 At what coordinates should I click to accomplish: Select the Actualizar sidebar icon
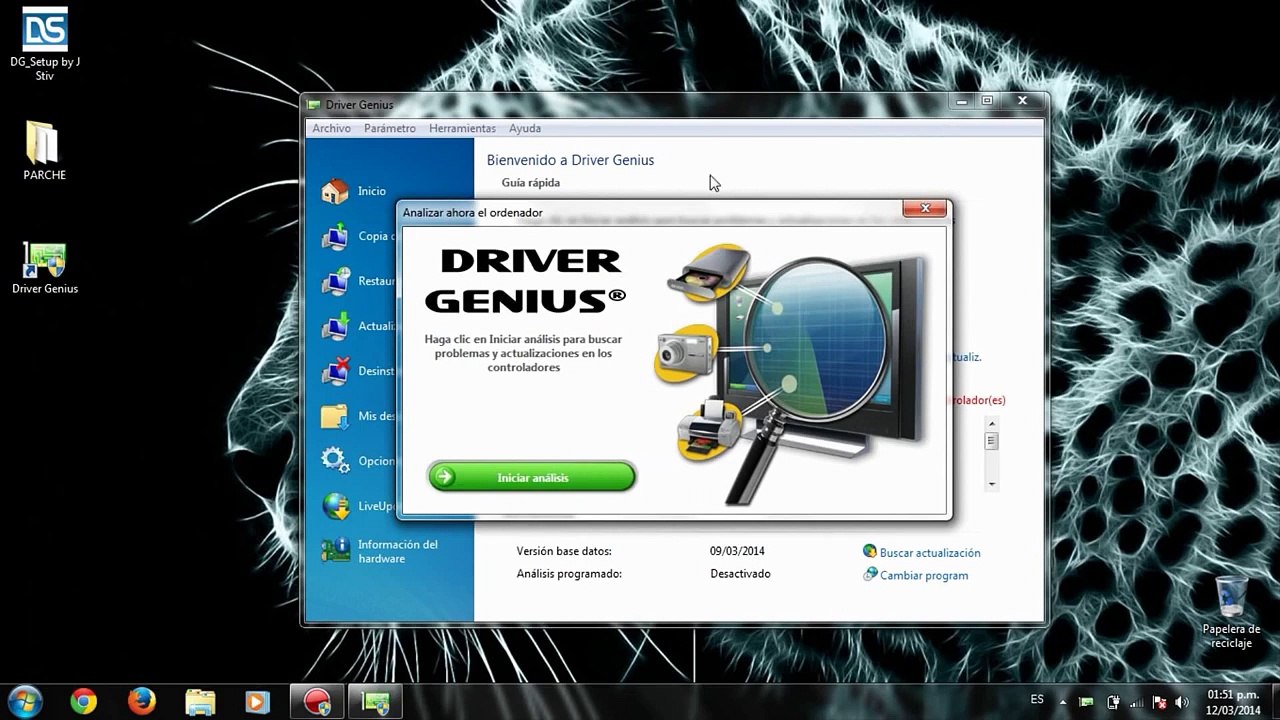click(x=335, y=326)
